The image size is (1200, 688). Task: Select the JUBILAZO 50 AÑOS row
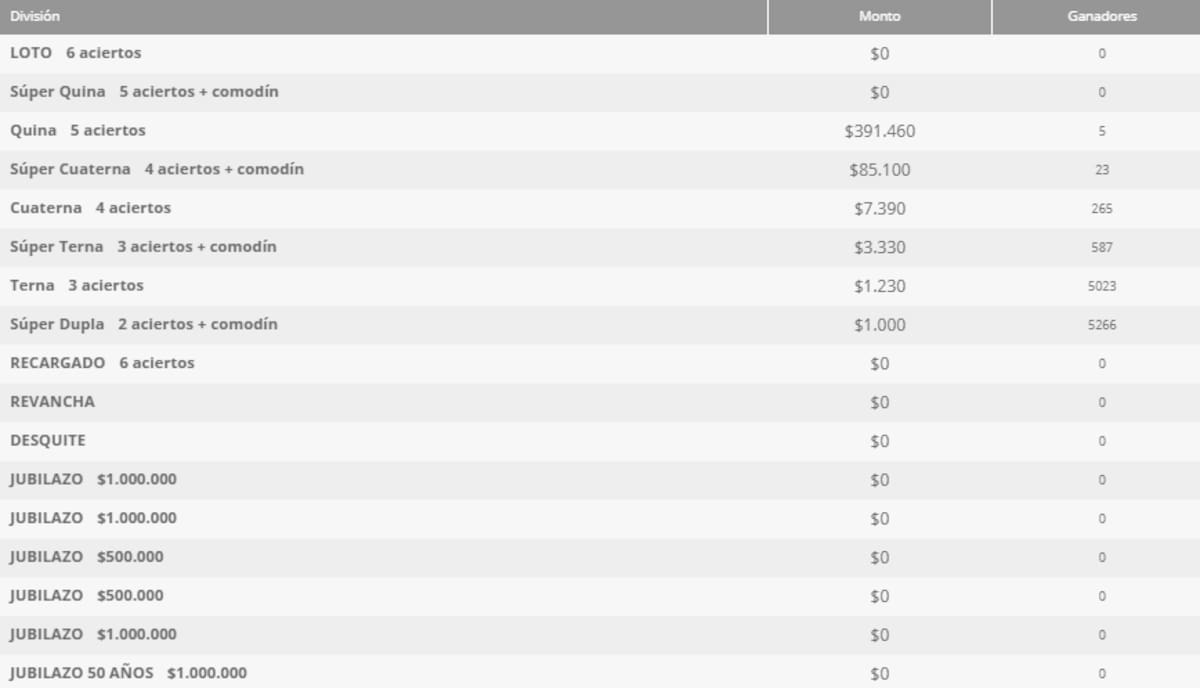[600, 673]
